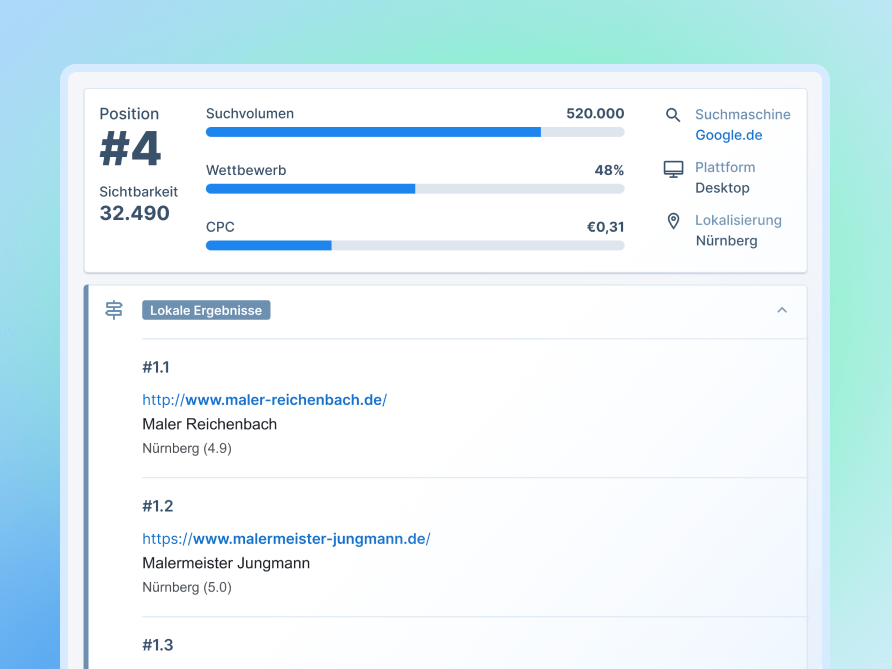Image resolution: width=892 pixels, height=669 pixels.
Task: Click the Position heading label
Action: click(129, 114)
